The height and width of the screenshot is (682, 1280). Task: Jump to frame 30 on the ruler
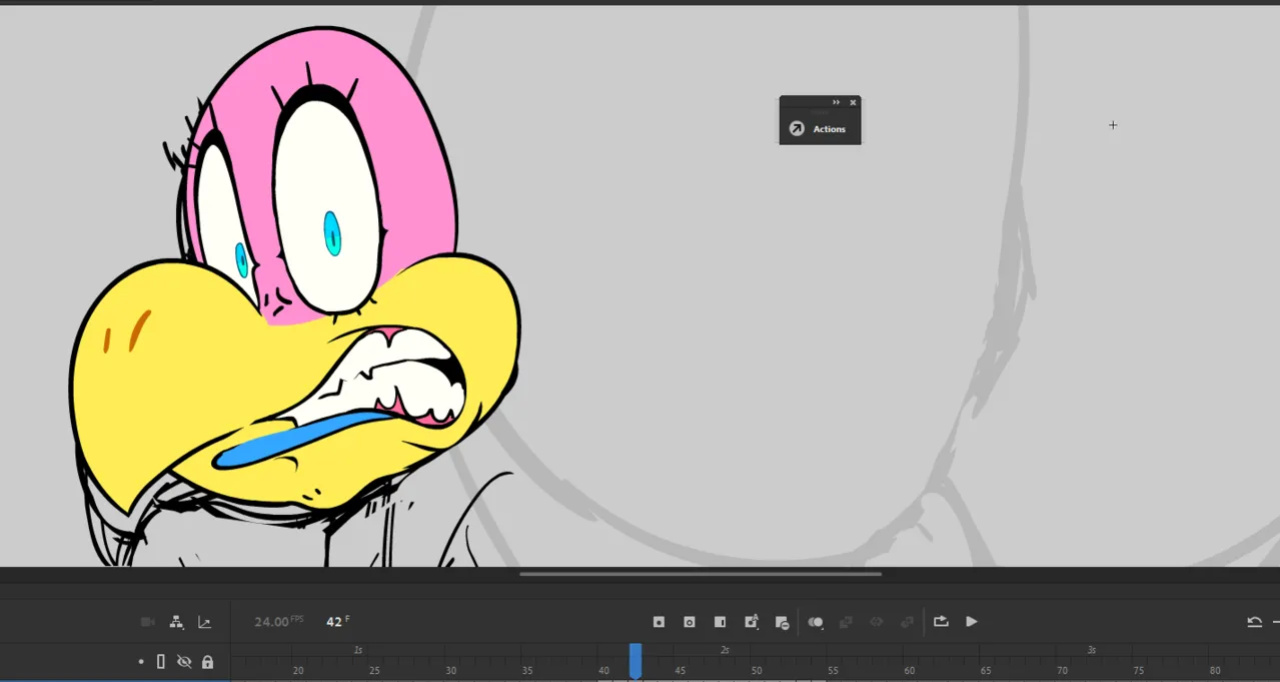pos(451,670)
